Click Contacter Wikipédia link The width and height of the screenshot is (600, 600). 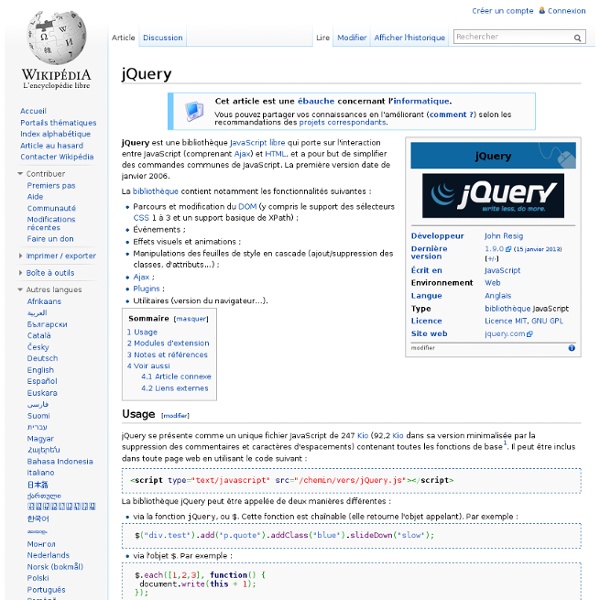point(57,157)
